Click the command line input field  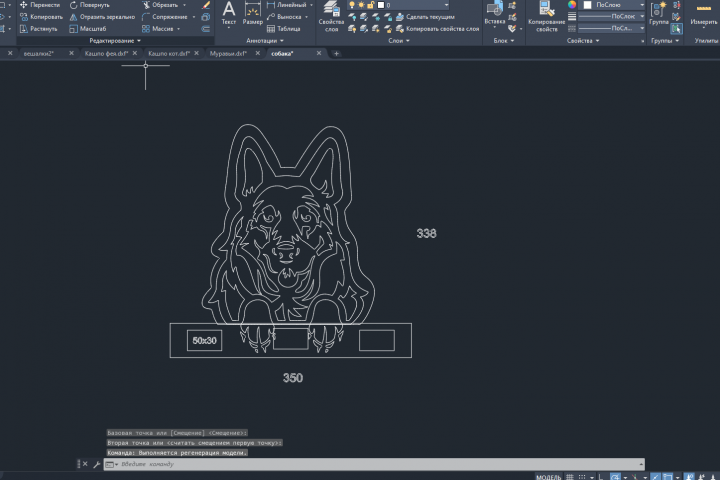tap(374, 464)
